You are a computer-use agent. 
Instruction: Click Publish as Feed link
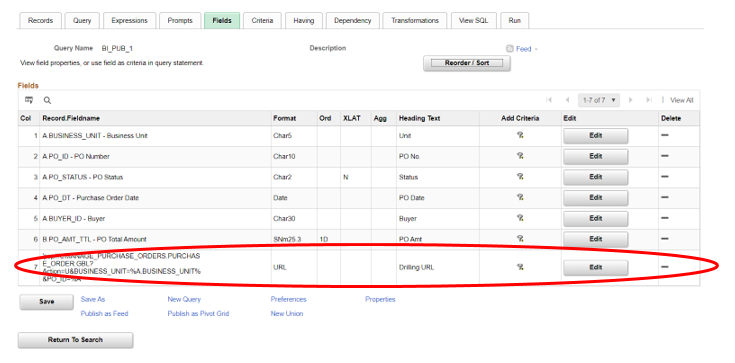[x=104, y=313]
